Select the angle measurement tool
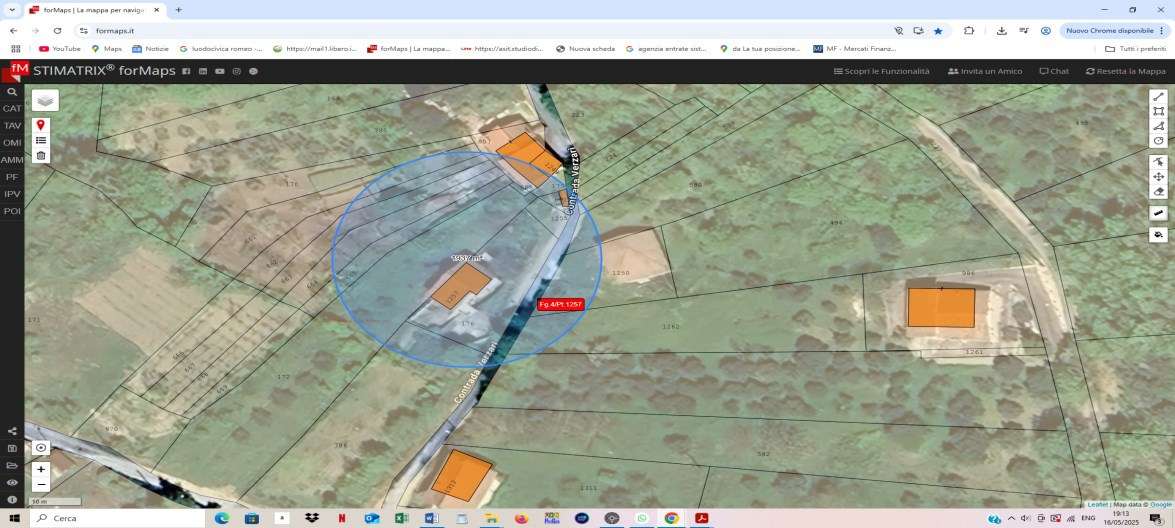Viewport: 1175px width, 528px height. coord(1158,126)
